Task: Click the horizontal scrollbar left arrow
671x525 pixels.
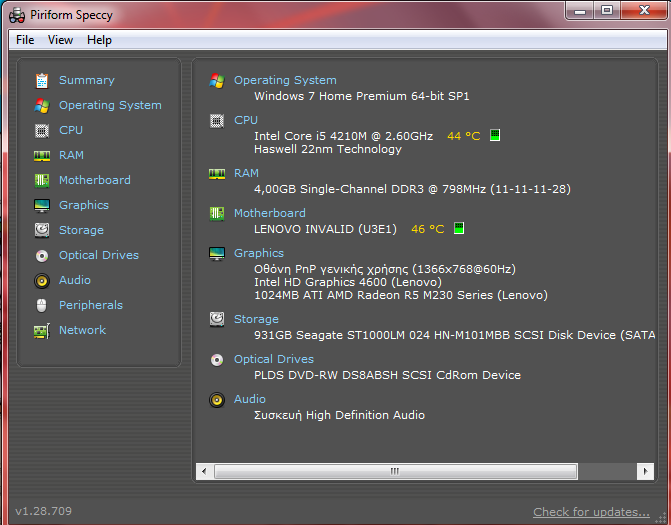Action: tap(204, 472)
